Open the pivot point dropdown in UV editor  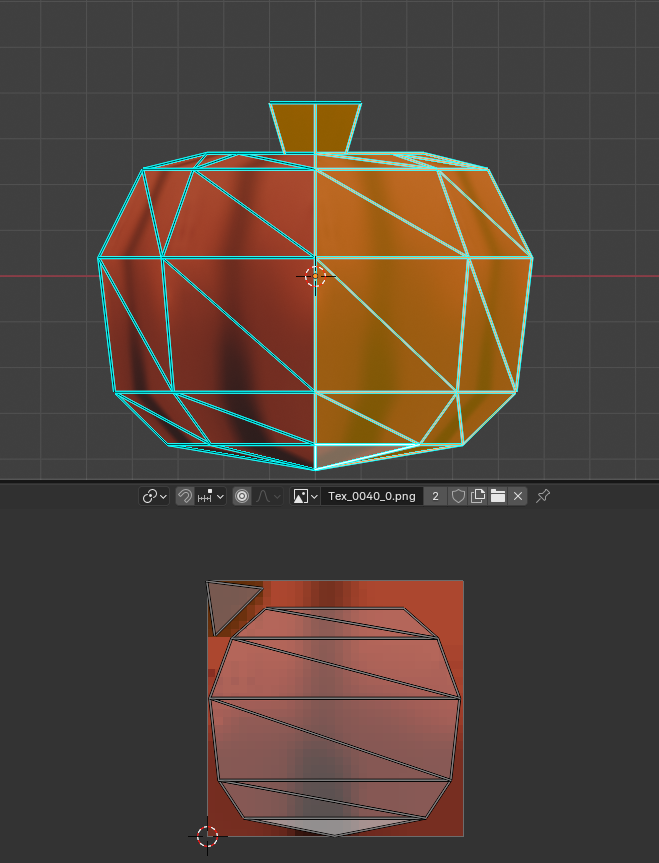[154, 496]
